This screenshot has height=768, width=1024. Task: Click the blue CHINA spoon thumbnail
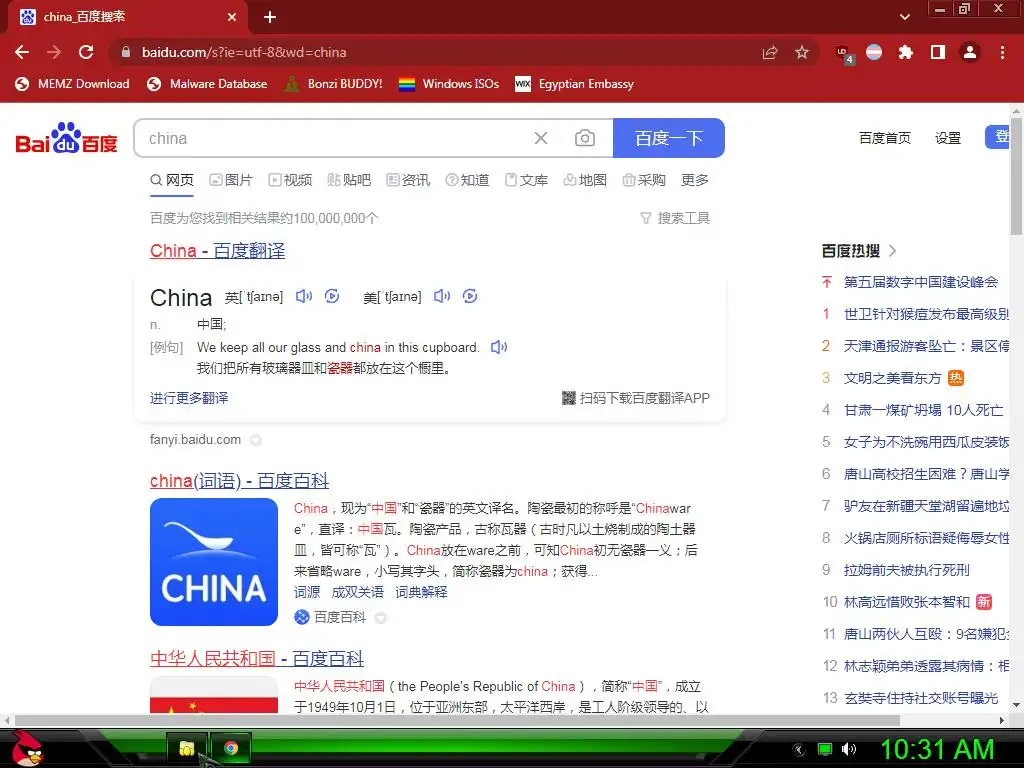point(214,562)
